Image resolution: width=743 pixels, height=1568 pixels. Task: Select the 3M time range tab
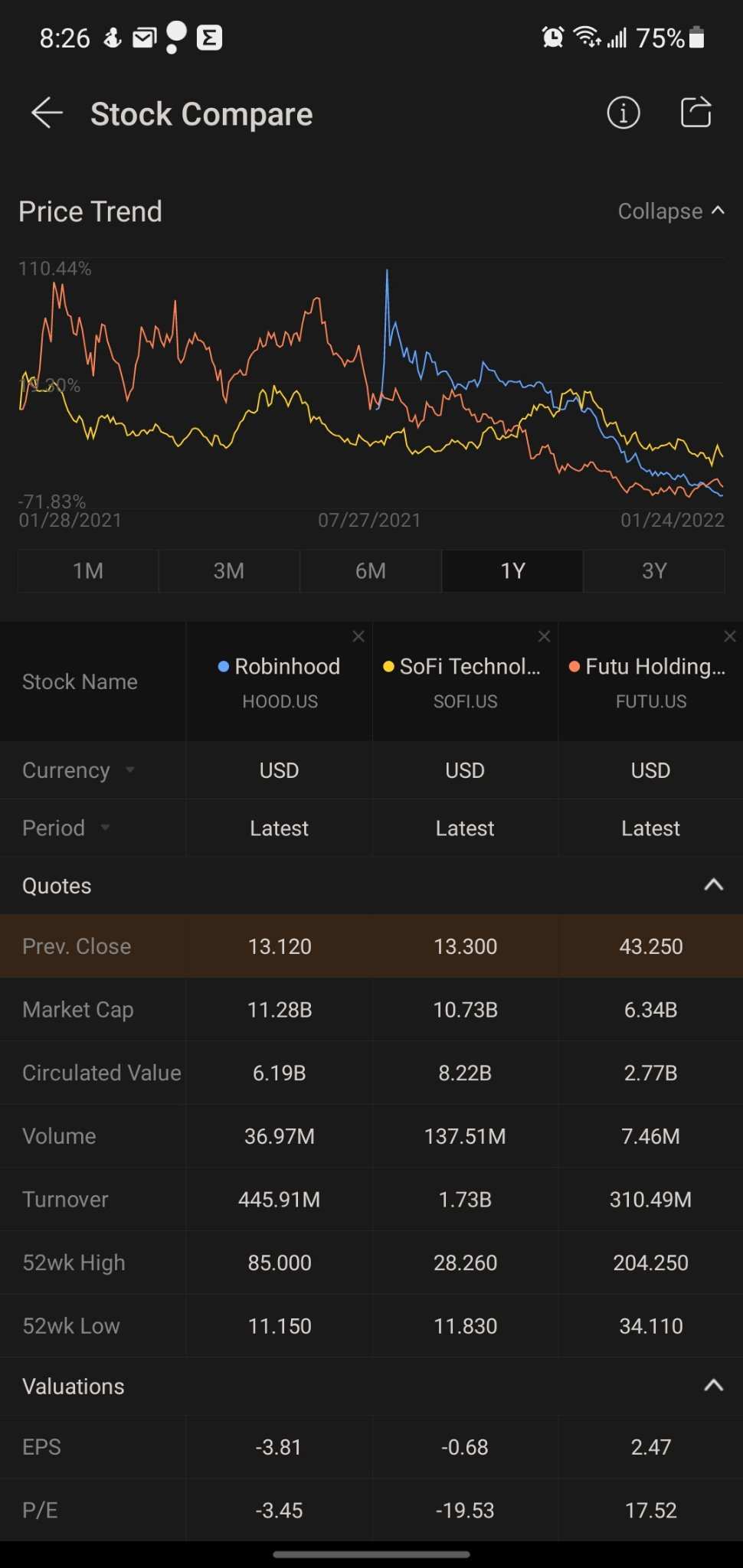pos(229,571)
